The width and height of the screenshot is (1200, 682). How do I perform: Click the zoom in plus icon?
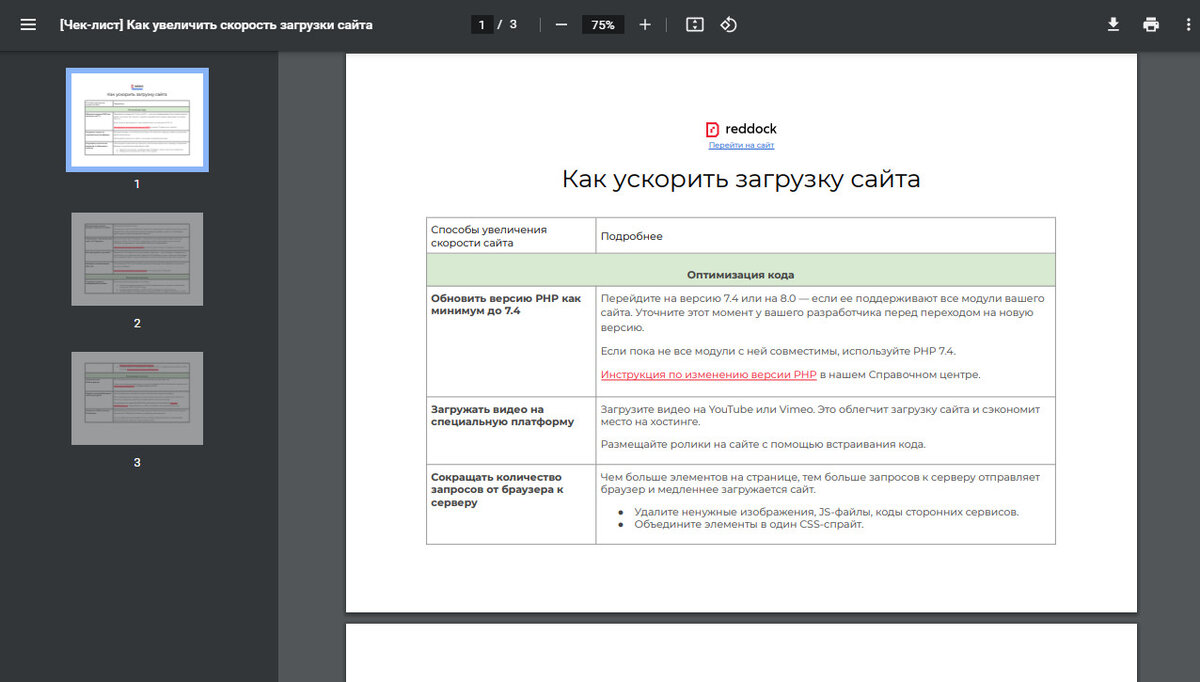(645, 24)
